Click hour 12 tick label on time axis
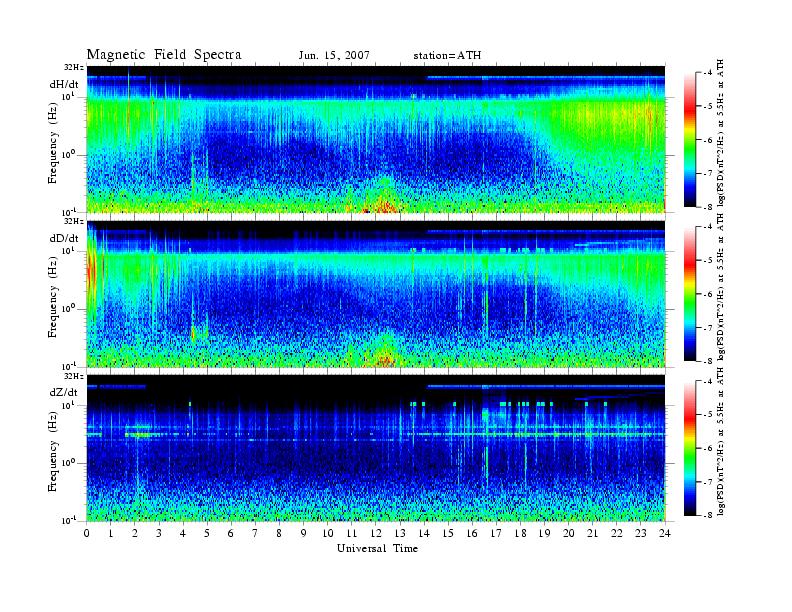This screenshot has height=612, width=792. [x=376, y=534]
